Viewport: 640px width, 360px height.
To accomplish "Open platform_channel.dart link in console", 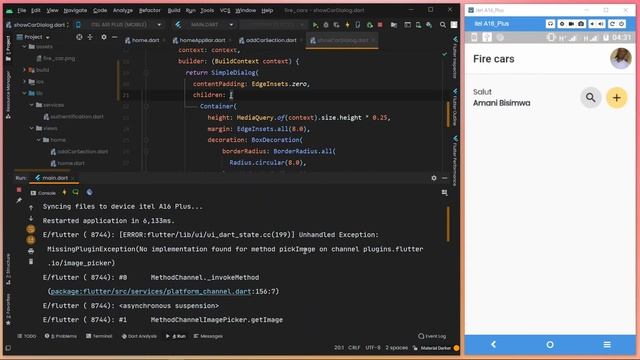I will (x=151, y=291).
